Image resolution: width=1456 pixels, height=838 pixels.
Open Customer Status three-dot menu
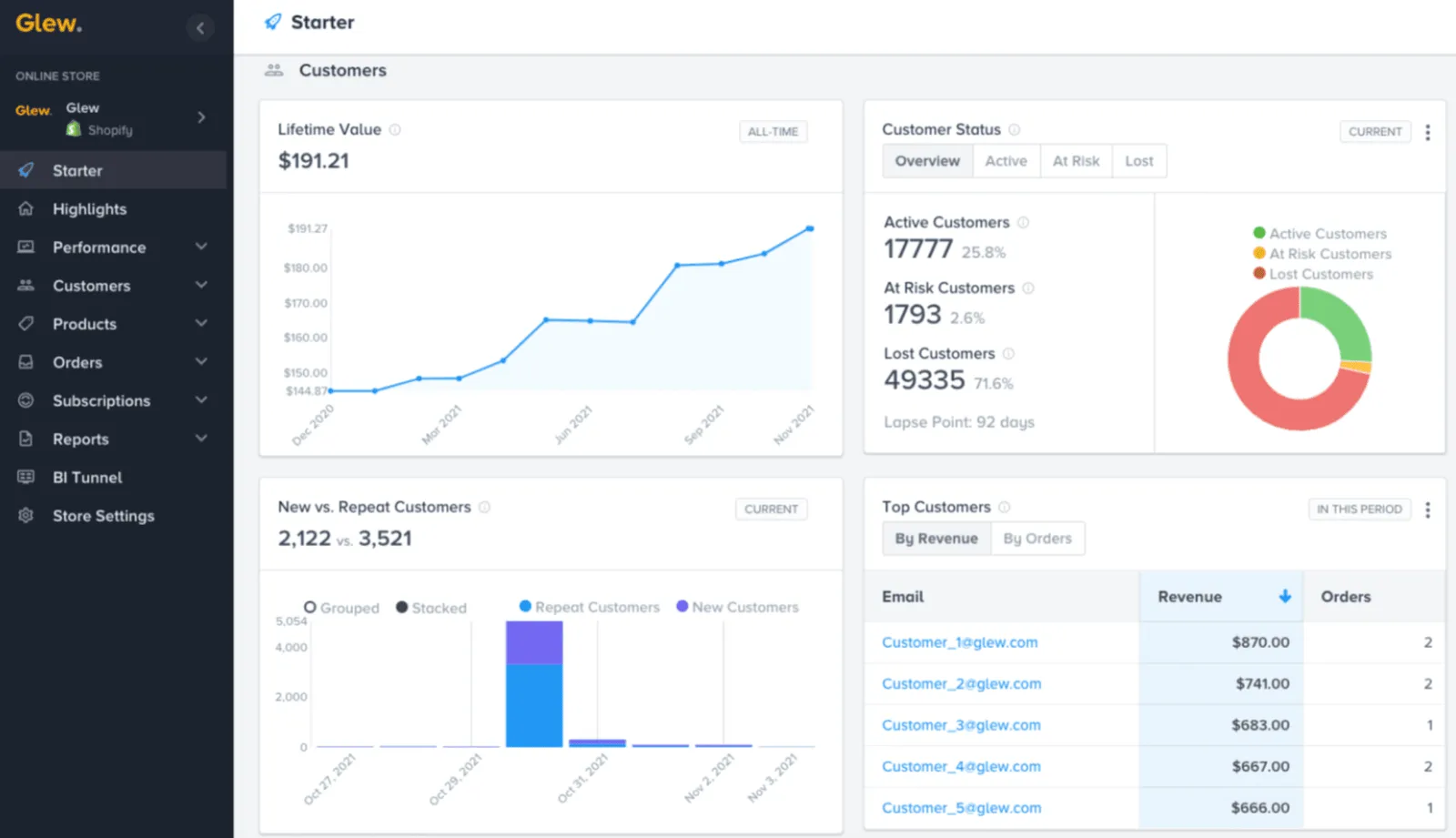click(1427, 132)
